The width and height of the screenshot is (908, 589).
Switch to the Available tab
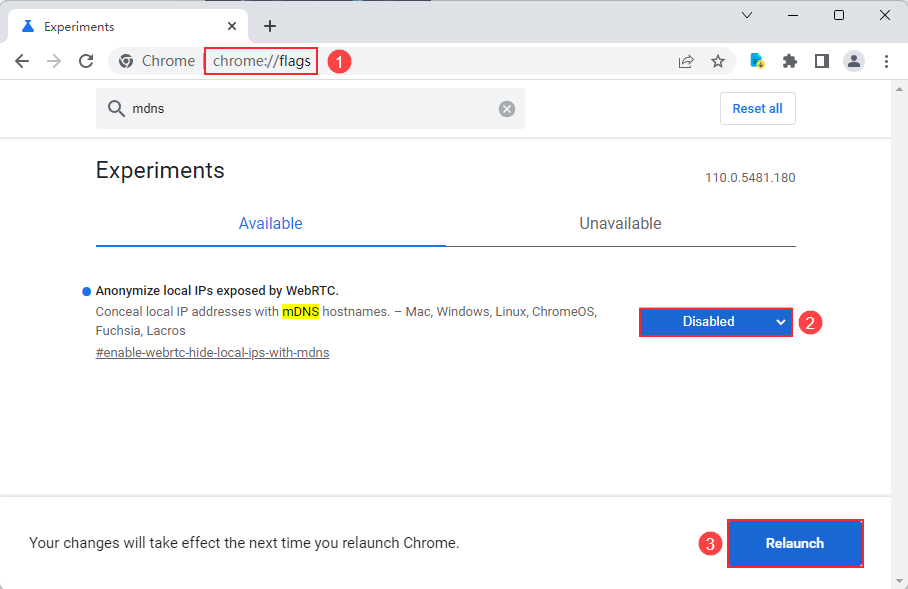tap(270, 224)
